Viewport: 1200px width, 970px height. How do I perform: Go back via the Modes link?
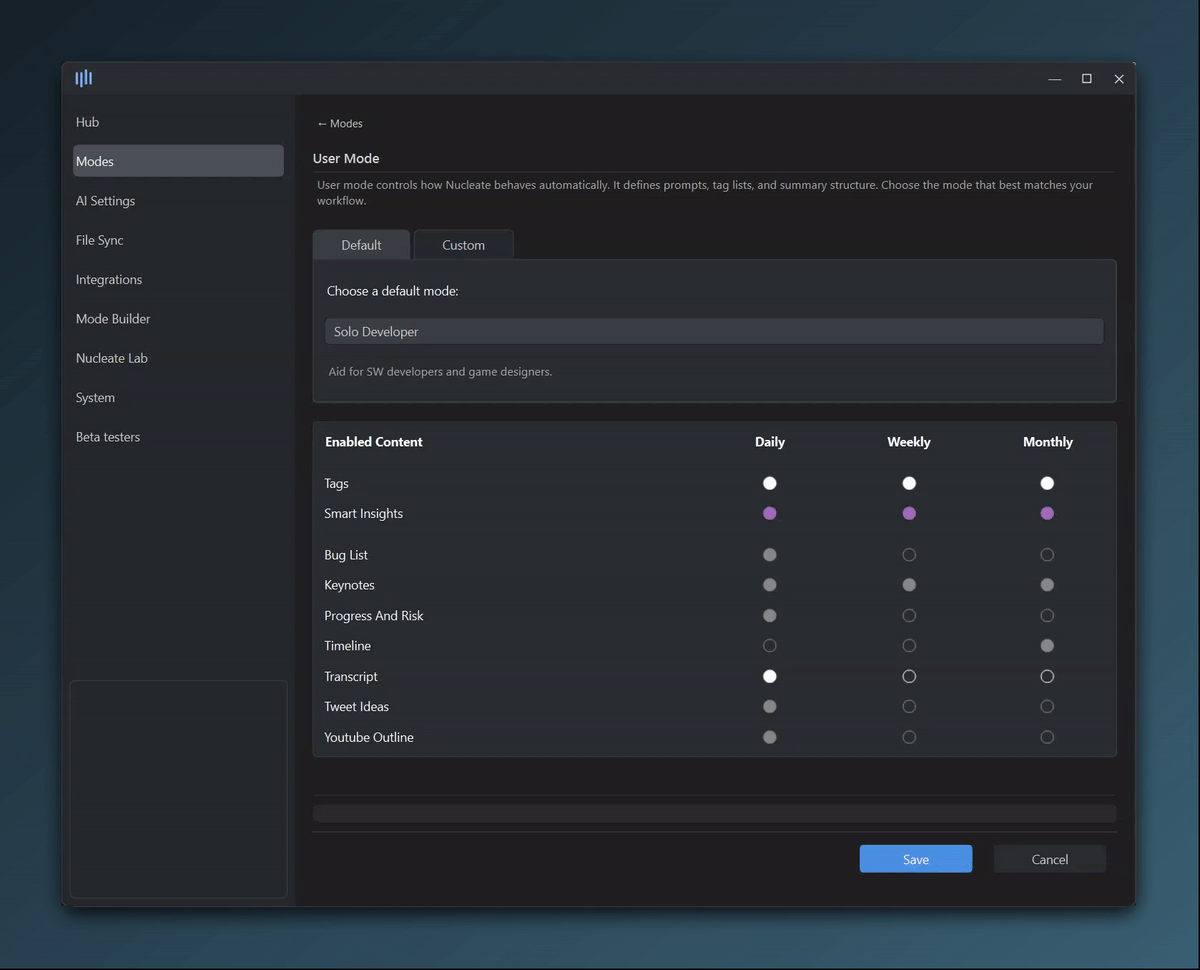[340, 124]
